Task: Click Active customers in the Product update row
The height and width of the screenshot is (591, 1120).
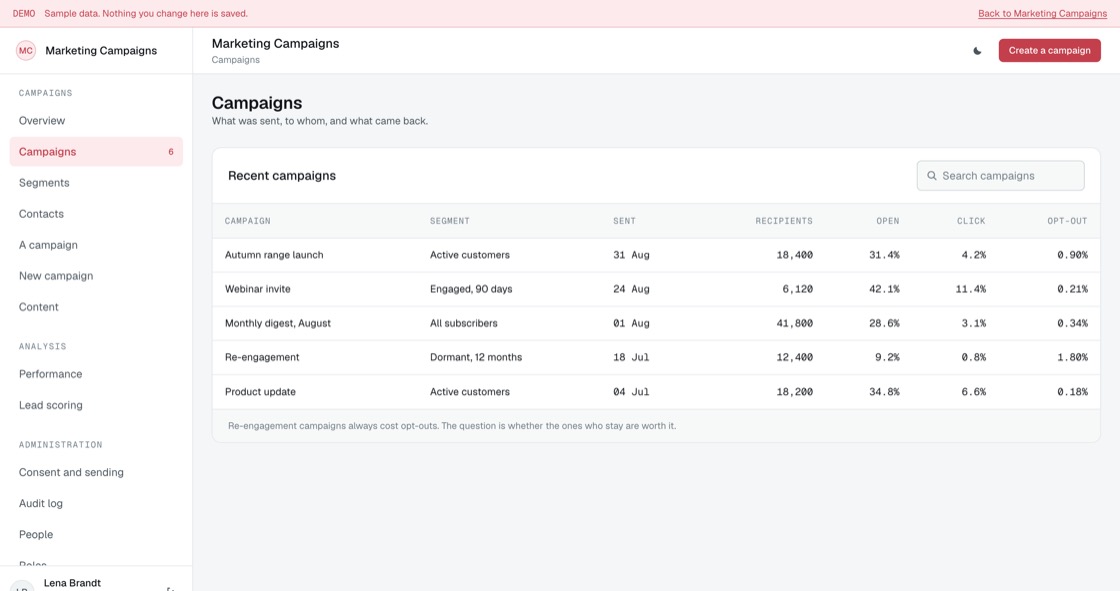Action: pyautogui.click(x=470, y=392)
